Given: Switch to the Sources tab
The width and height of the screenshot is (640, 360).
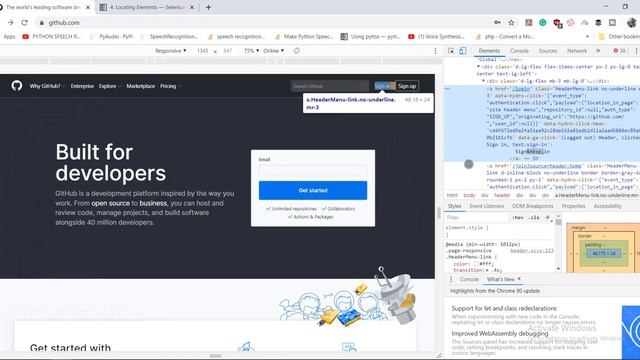Looking at the screenshot, I should click(x=548, y=51).
